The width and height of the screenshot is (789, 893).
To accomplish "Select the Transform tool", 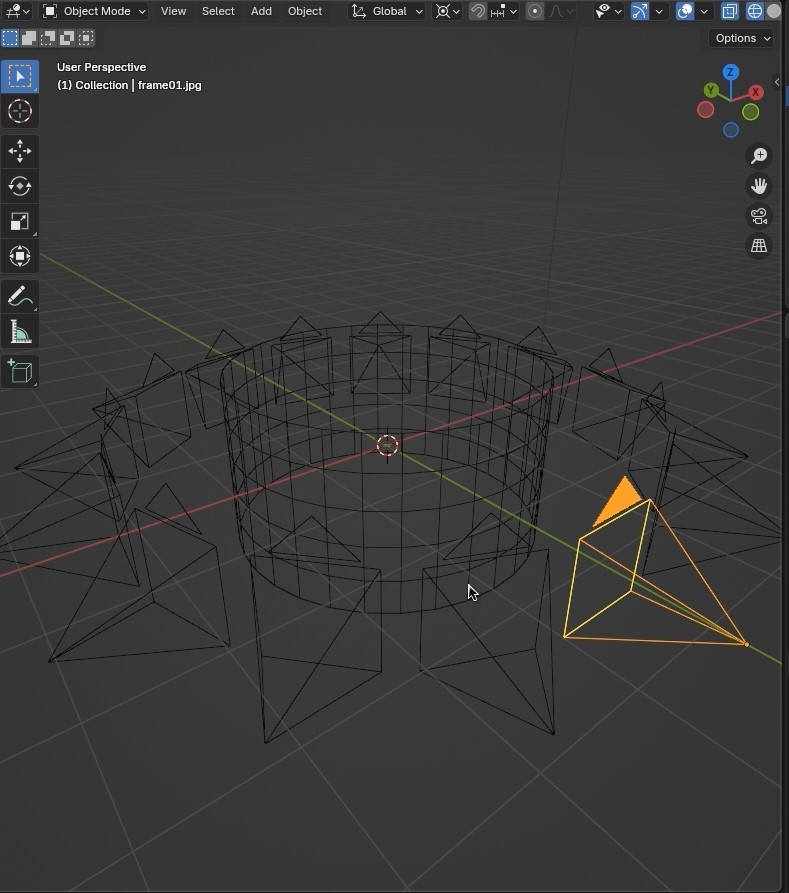I will click(x=20, y=256).
